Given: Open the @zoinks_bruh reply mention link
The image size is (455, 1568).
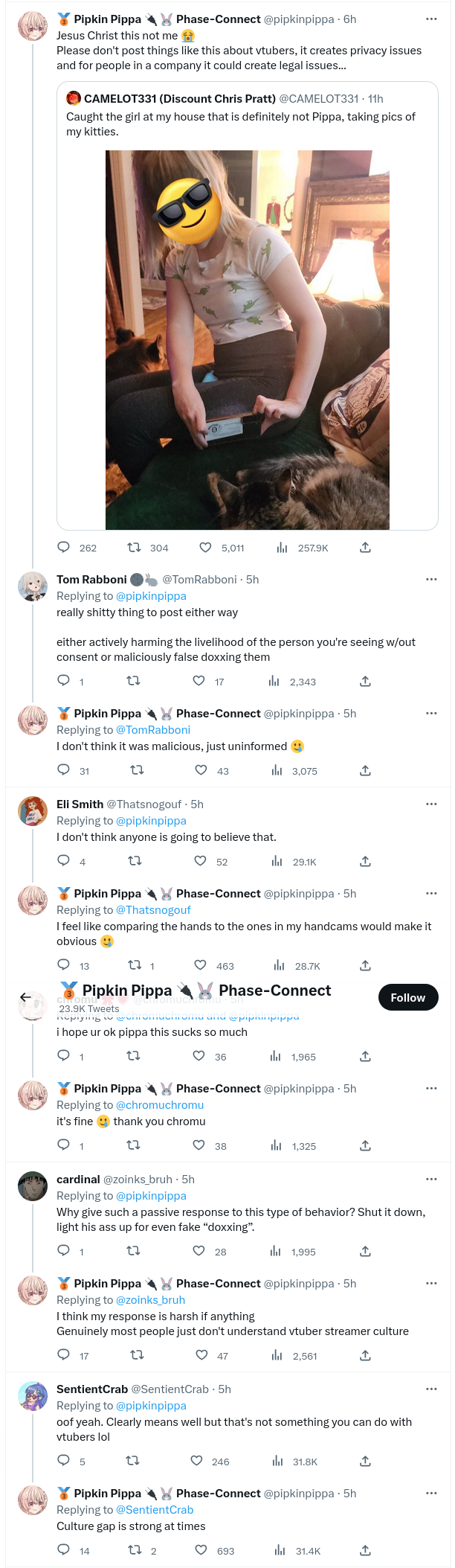Looking at the screenshot, I should point(150,1299).
